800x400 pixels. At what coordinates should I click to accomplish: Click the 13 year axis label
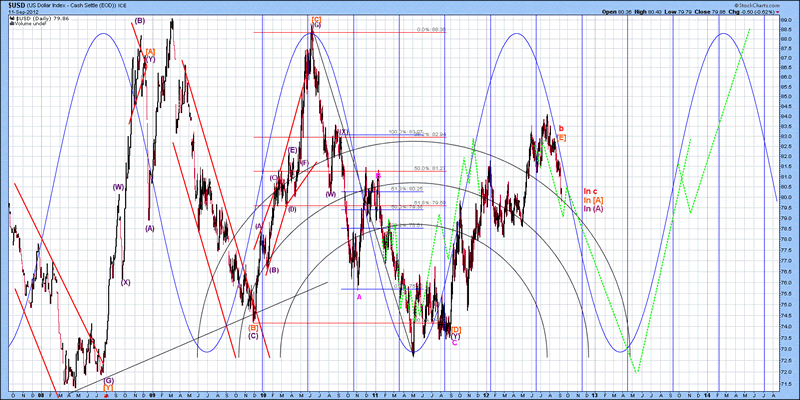click(596, 394)
